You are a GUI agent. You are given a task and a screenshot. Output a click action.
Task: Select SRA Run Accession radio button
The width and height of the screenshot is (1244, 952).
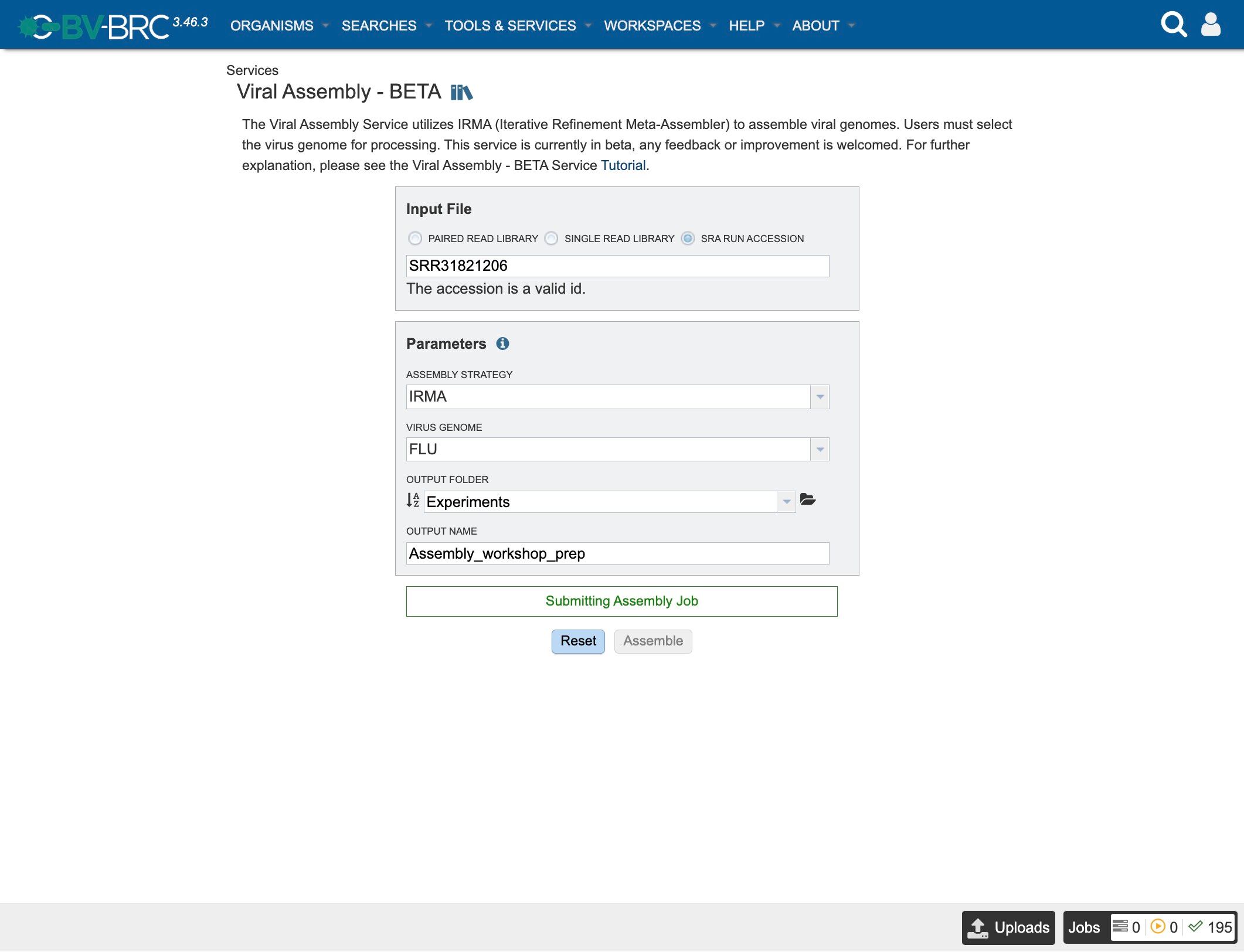pyautogui.click(x=688, y=239)
